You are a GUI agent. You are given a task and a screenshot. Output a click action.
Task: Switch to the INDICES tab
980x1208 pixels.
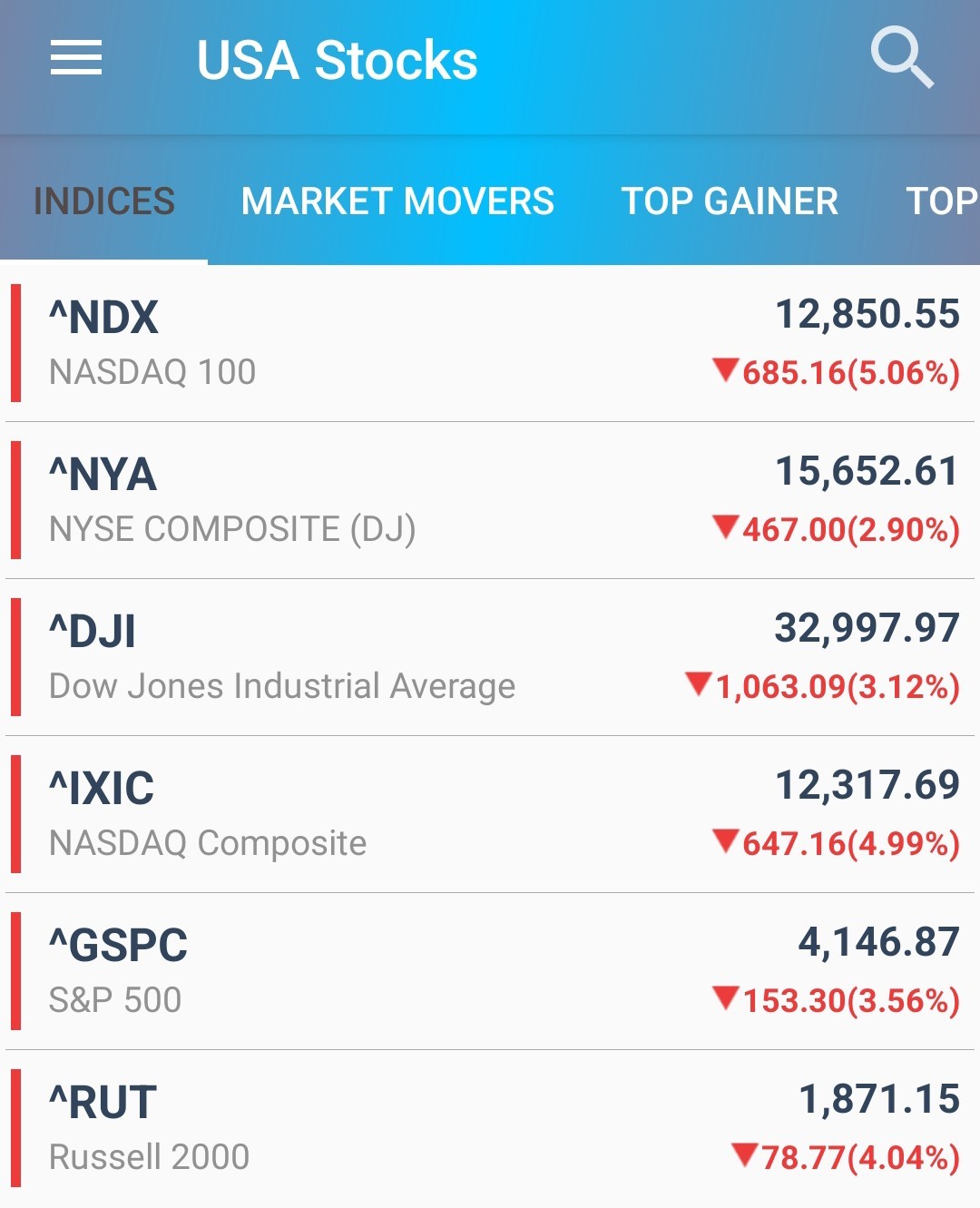[x=104, y=201]
